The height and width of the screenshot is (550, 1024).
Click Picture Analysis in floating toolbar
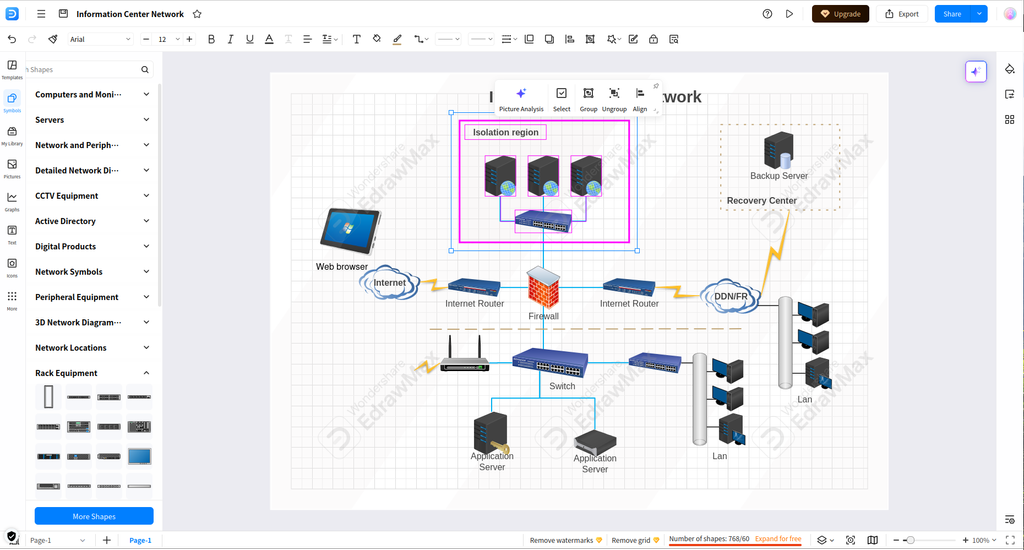[521, 100]
